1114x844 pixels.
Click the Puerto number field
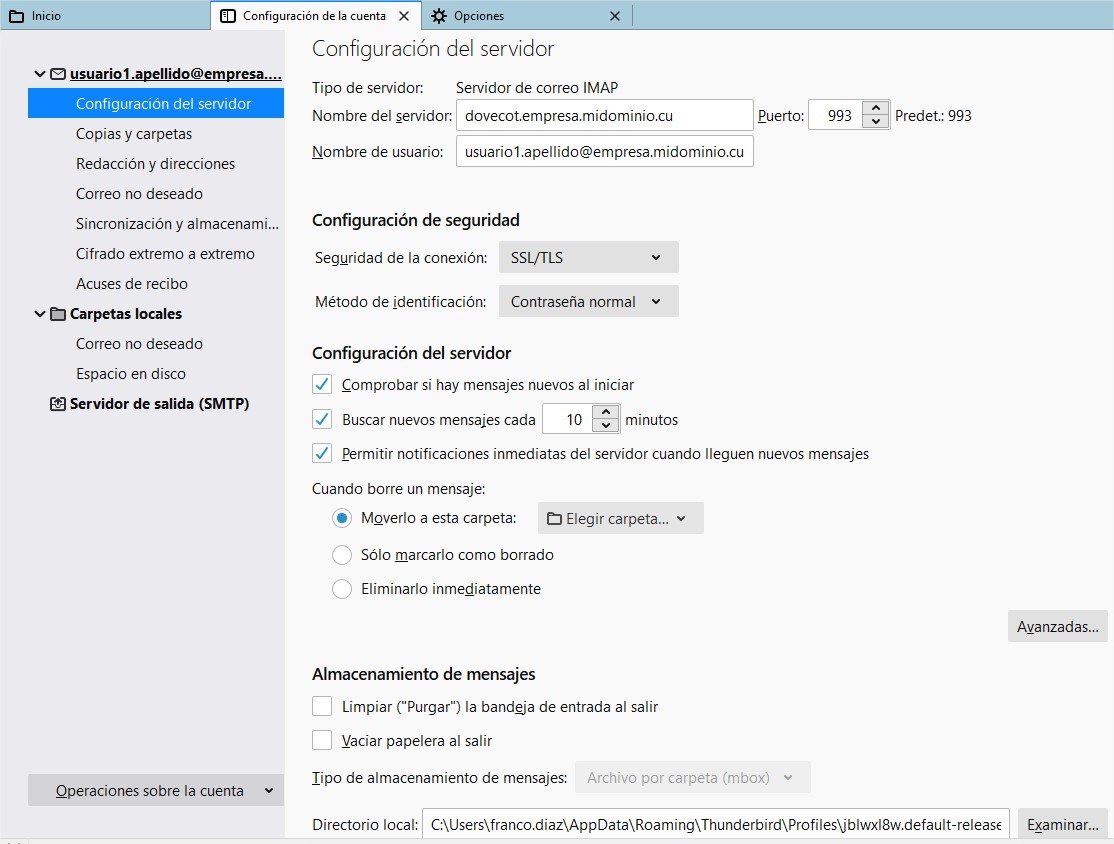(836, 115)
